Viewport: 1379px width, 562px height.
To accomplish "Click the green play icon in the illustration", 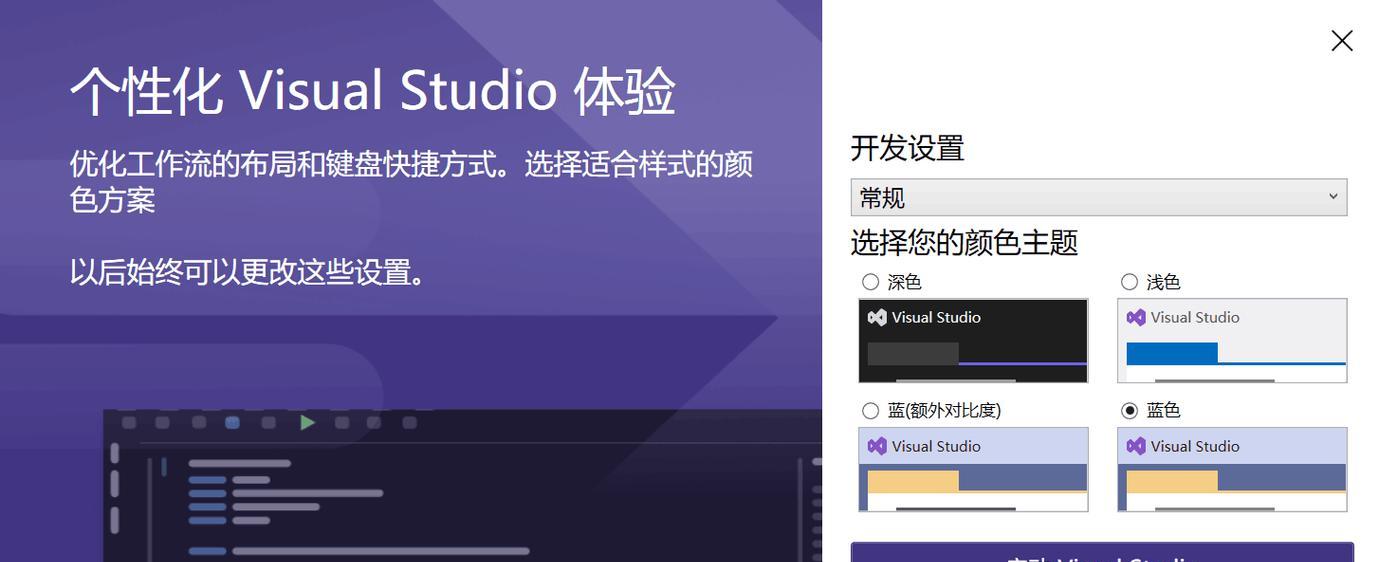I will 307,422.
